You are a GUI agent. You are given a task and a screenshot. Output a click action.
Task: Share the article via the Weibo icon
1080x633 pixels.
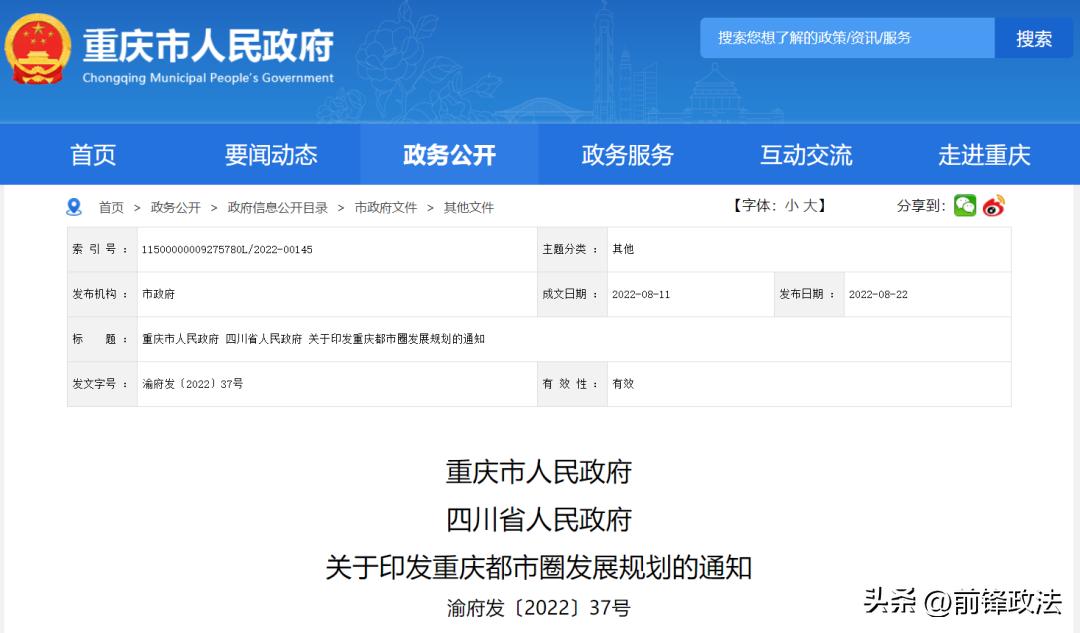[x=991, y=205]
